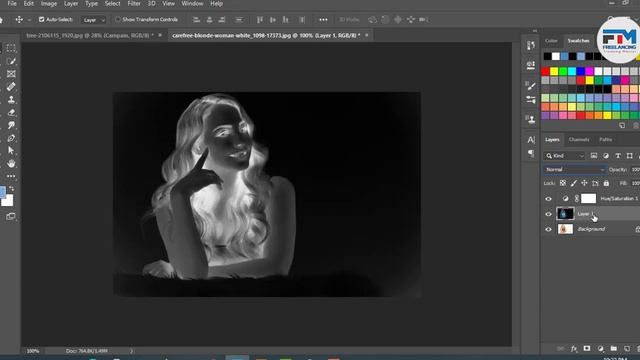640x360 pixels.
Task: Hide the Background layer eye icon
Action: coord(548,229)
